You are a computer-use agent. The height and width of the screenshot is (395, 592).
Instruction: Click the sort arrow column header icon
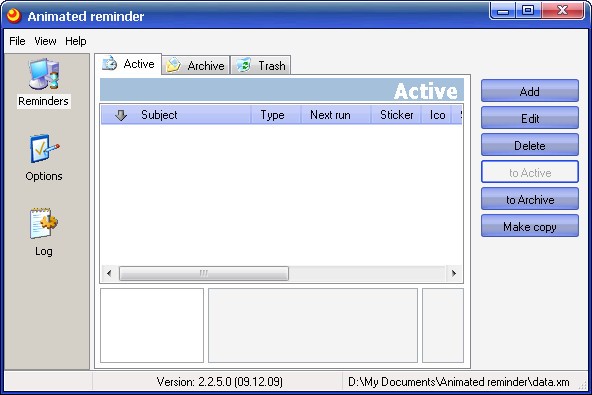coord(121,115)
